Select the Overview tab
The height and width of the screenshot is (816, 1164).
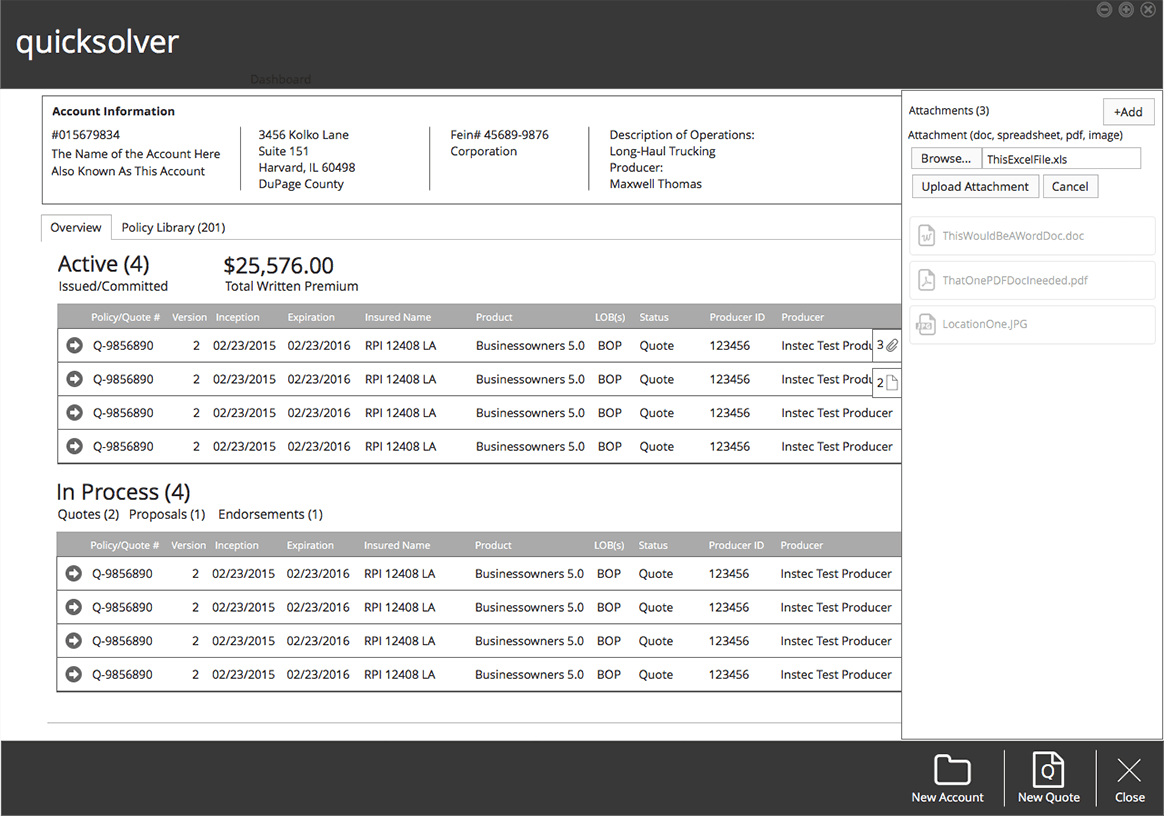click(x=76, y=228)
